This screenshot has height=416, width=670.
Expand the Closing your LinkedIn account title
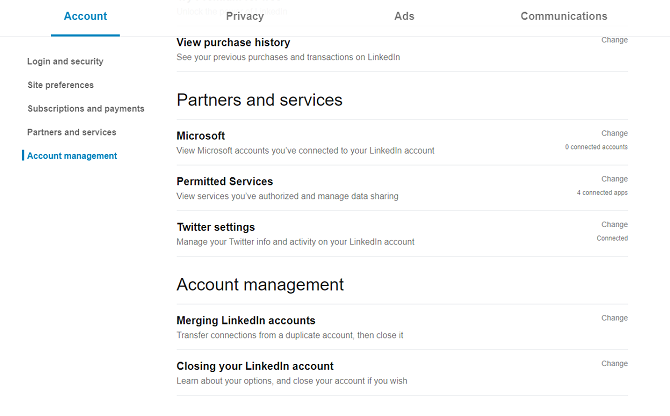[x=255, y=366]
